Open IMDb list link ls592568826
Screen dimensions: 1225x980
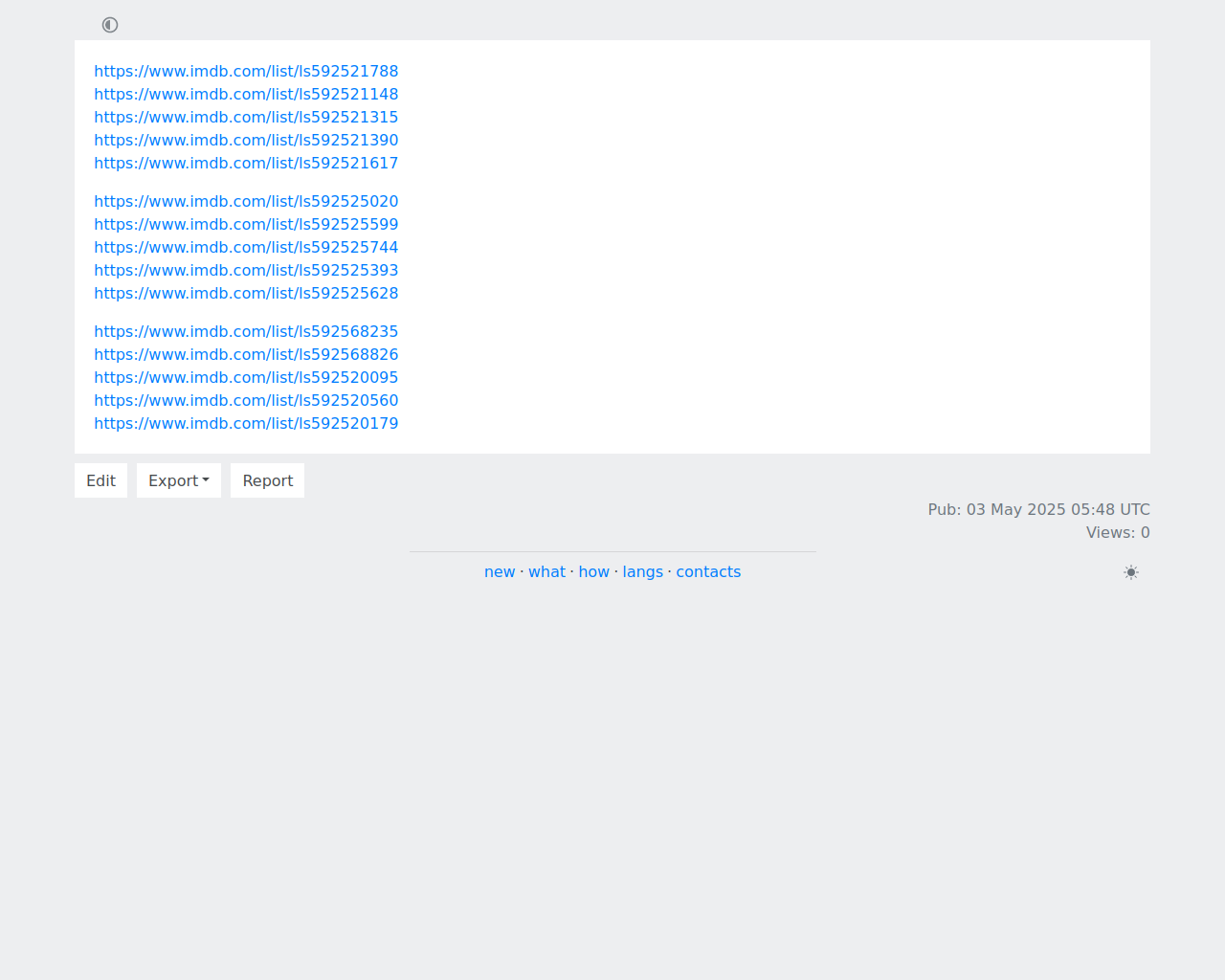246,354
